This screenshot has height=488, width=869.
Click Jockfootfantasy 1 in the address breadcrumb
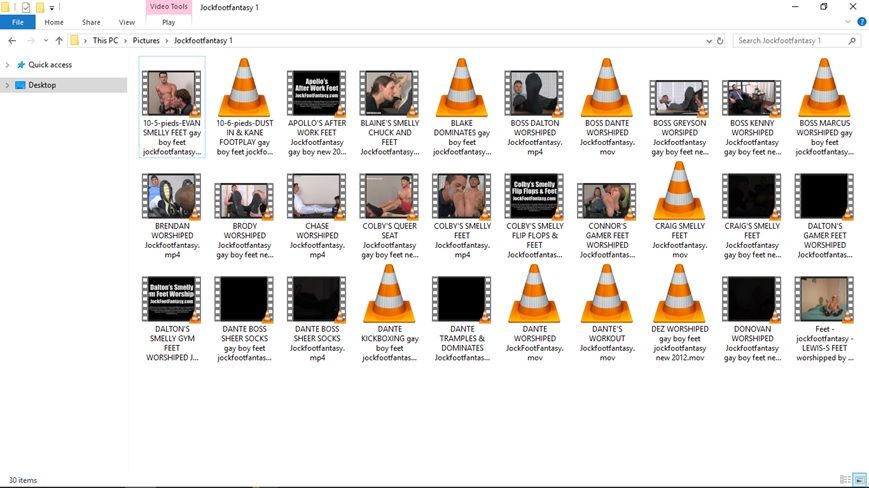(x=203, y=40)
